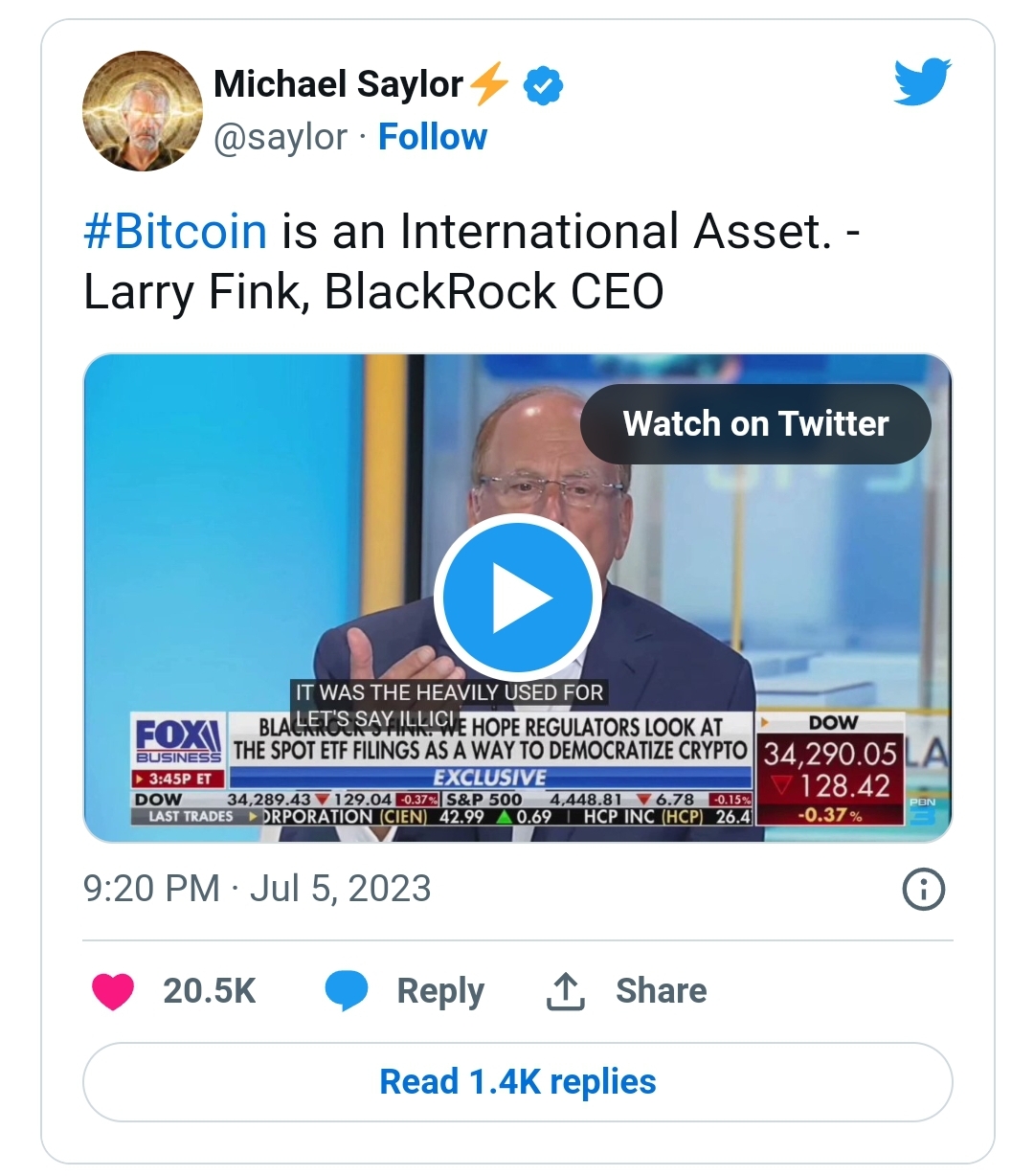
Task: Click the blue verified badge
Action: pyautogui.click(x=543, y=85)
